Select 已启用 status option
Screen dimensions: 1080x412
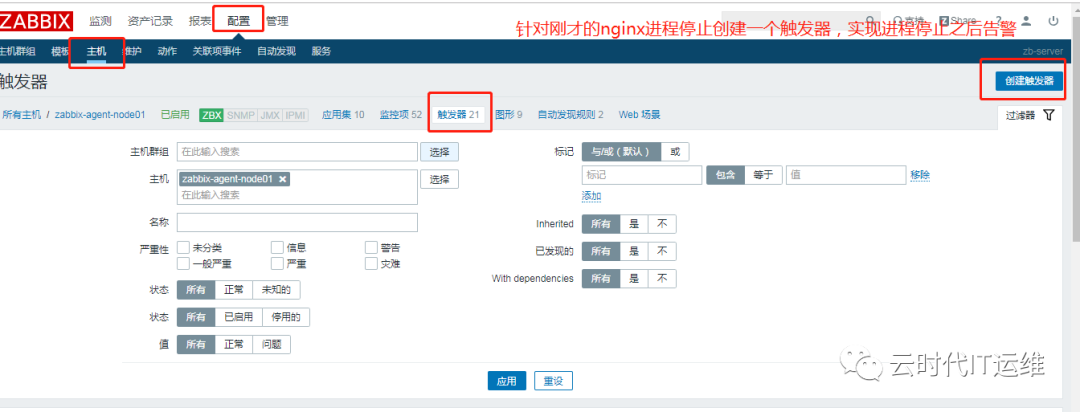[x=238, y=317]
